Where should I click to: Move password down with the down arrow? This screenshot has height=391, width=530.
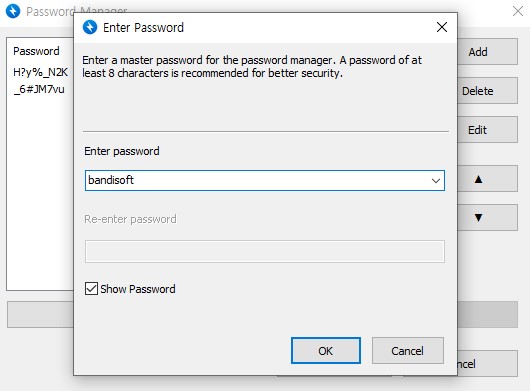[x=487, y=217]
